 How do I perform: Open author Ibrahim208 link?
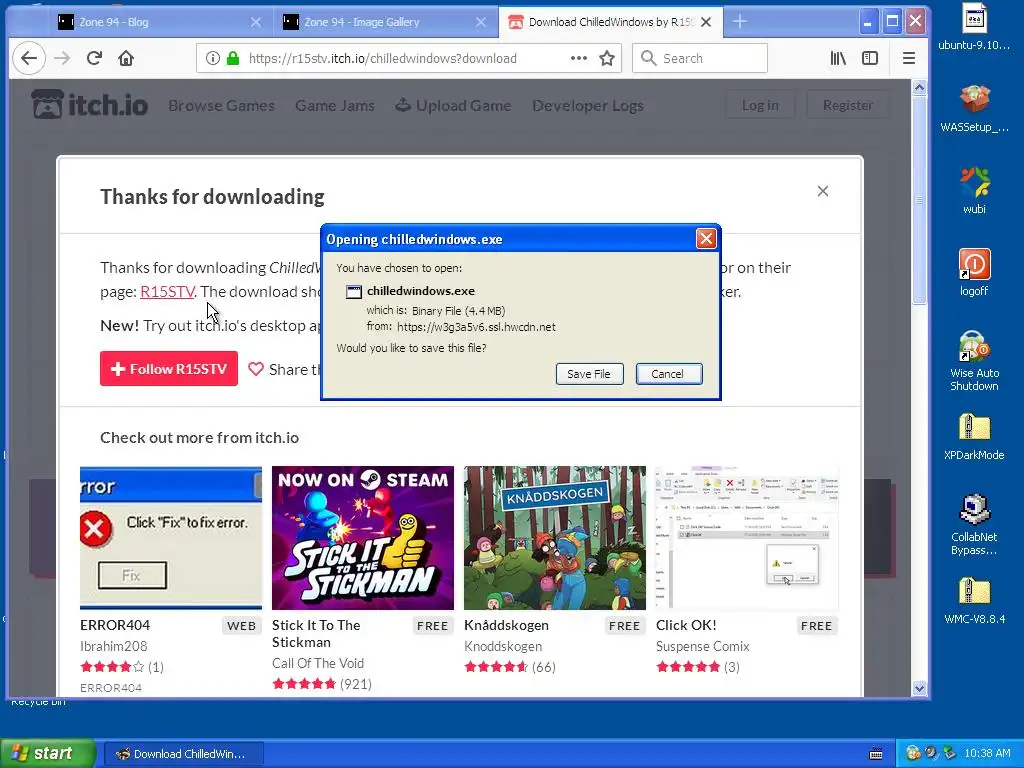coord(114,647)
